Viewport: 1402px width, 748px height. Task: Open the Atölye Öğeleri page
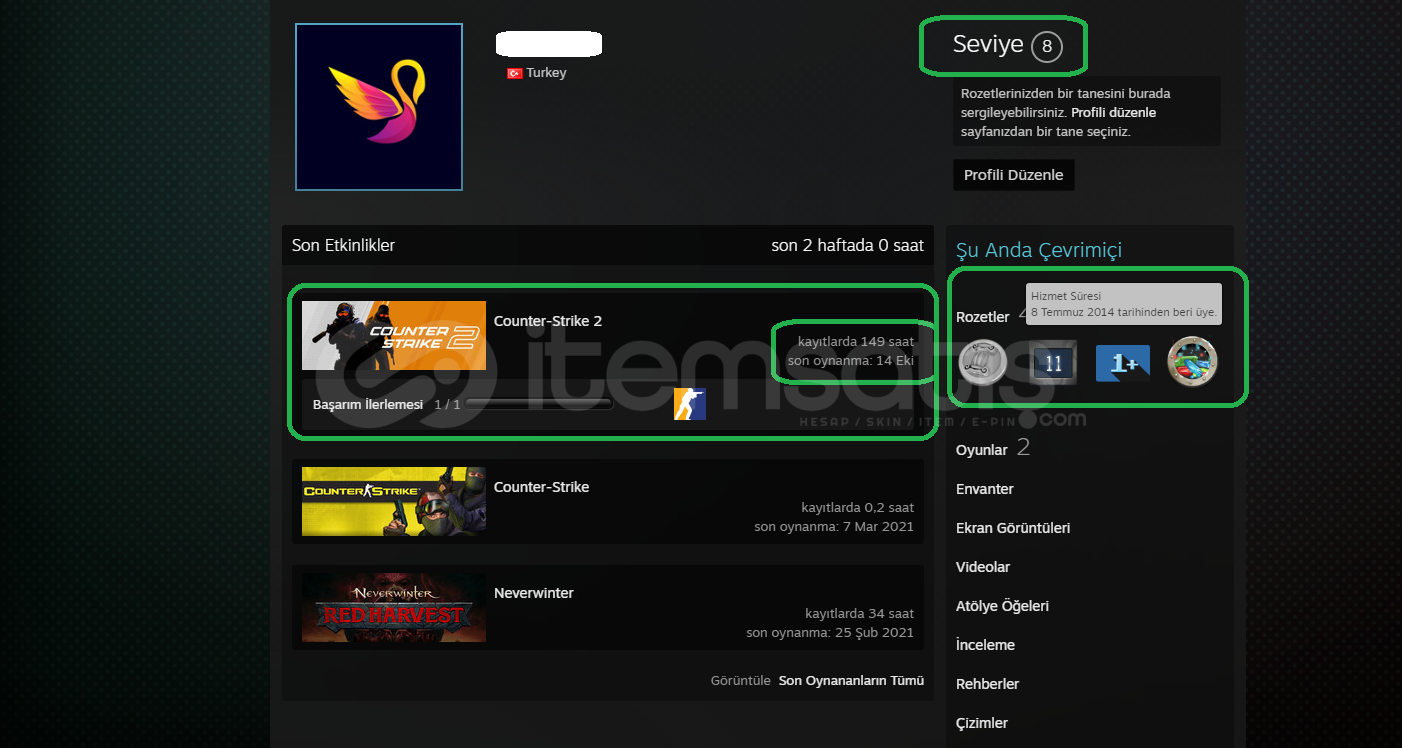tap(1002, 606)
